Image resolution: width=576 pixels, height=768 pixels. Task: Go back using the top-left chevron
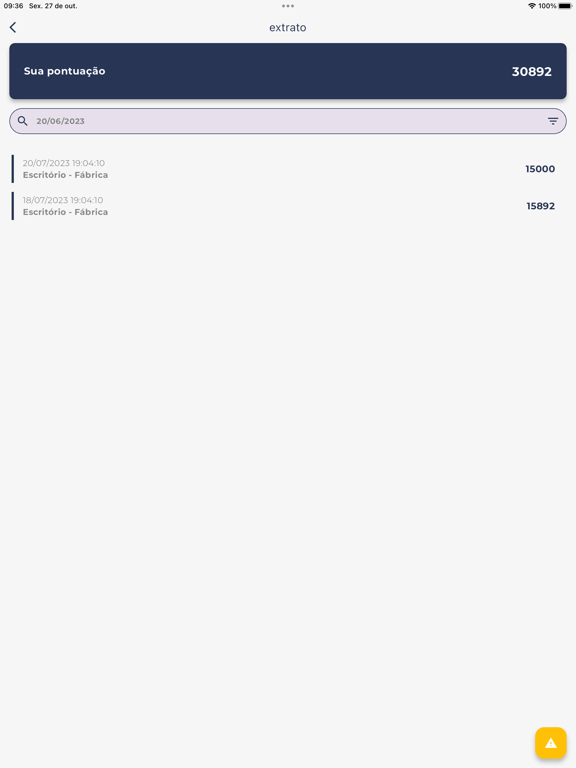click(x=13, y=27)
